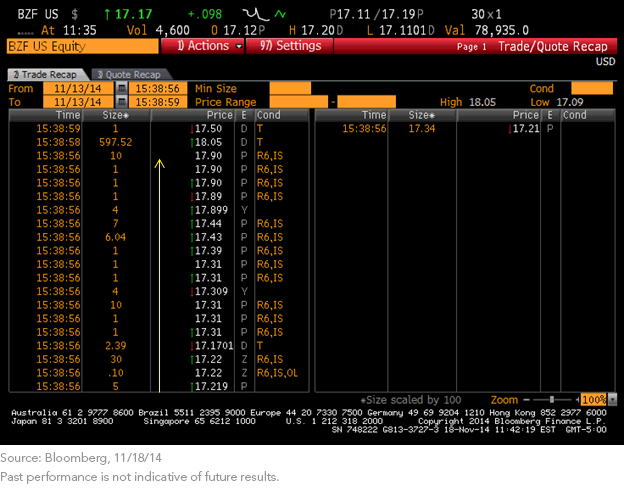Click the 17.50 trade price
The height and width of the screenshot is (493, 624).
(x=208, y=129)
